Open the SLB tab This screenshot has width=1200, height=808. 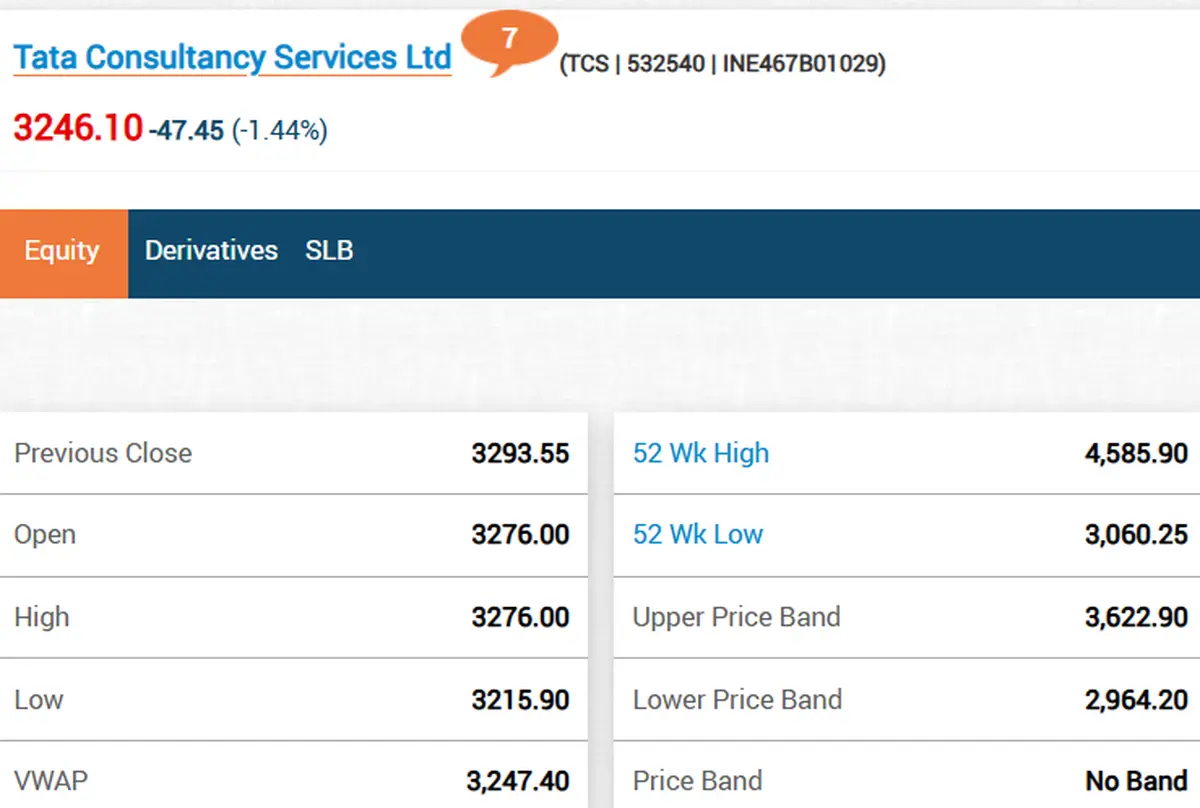click(x=329, y=251)
